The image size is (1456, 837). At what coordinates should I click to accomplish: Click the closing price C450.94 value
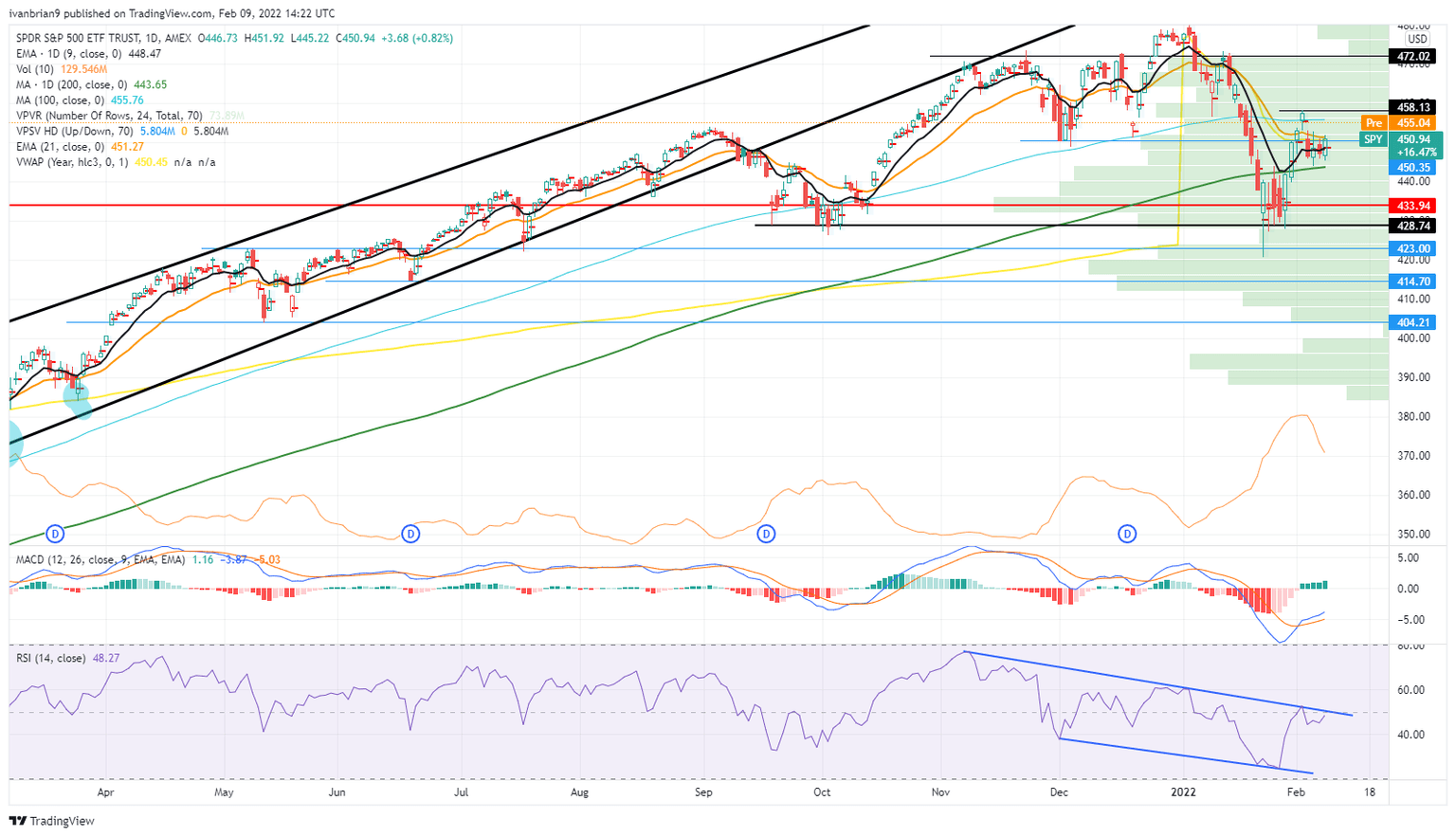(355, 38)
